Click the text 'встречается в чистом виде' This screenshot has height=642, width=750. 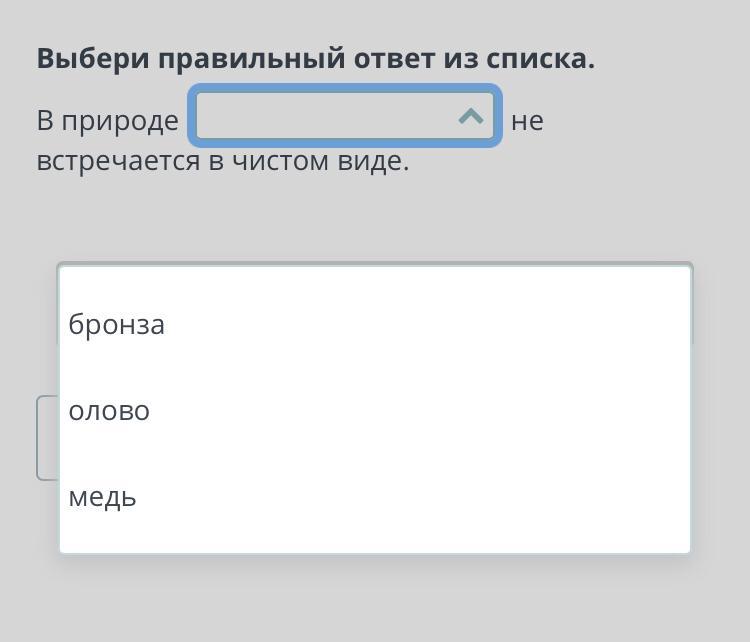click(x=223, y=161)
